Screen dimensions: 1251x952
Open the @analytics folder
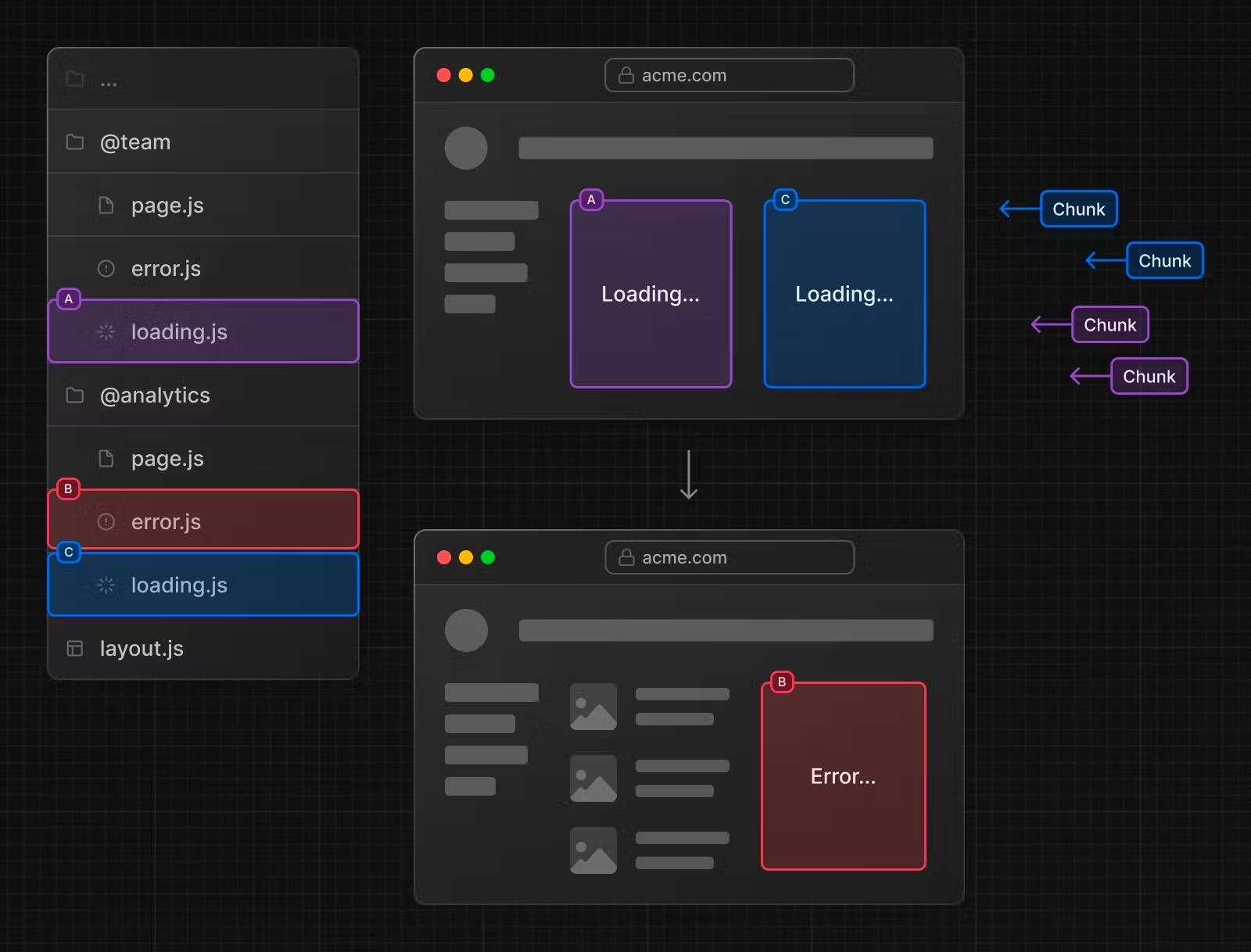[x=203, y=395]
